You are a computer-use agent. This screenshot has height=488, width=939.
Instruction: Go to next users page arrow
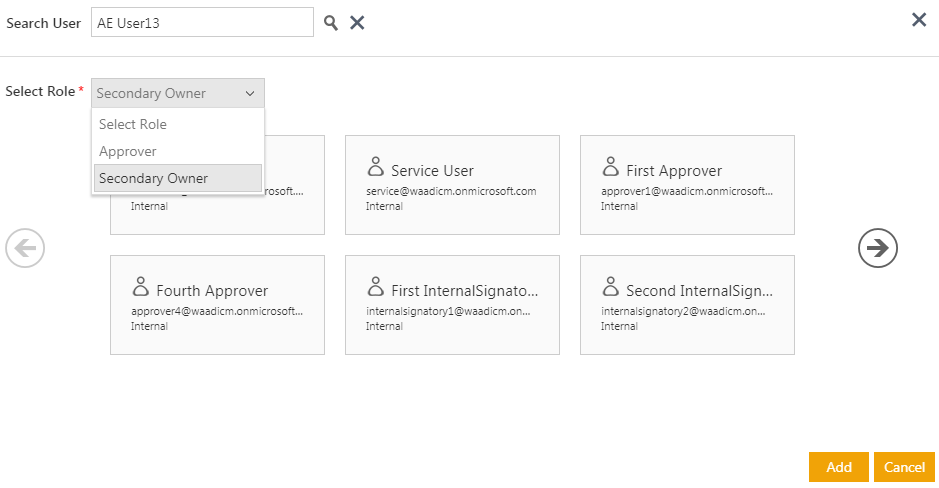[x=878, y=248]
